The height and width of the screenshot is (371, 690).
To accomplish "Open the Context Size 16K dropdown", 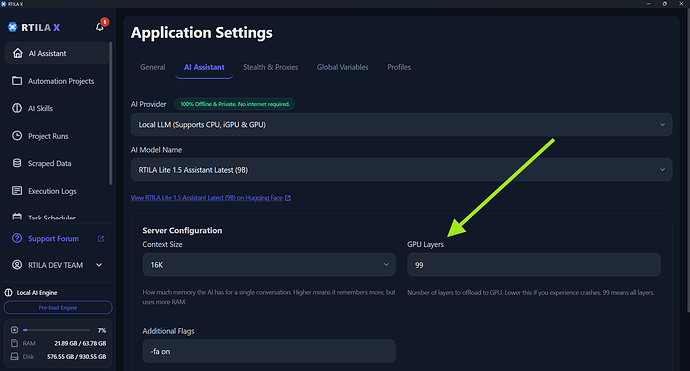I will tap(269, 264).
